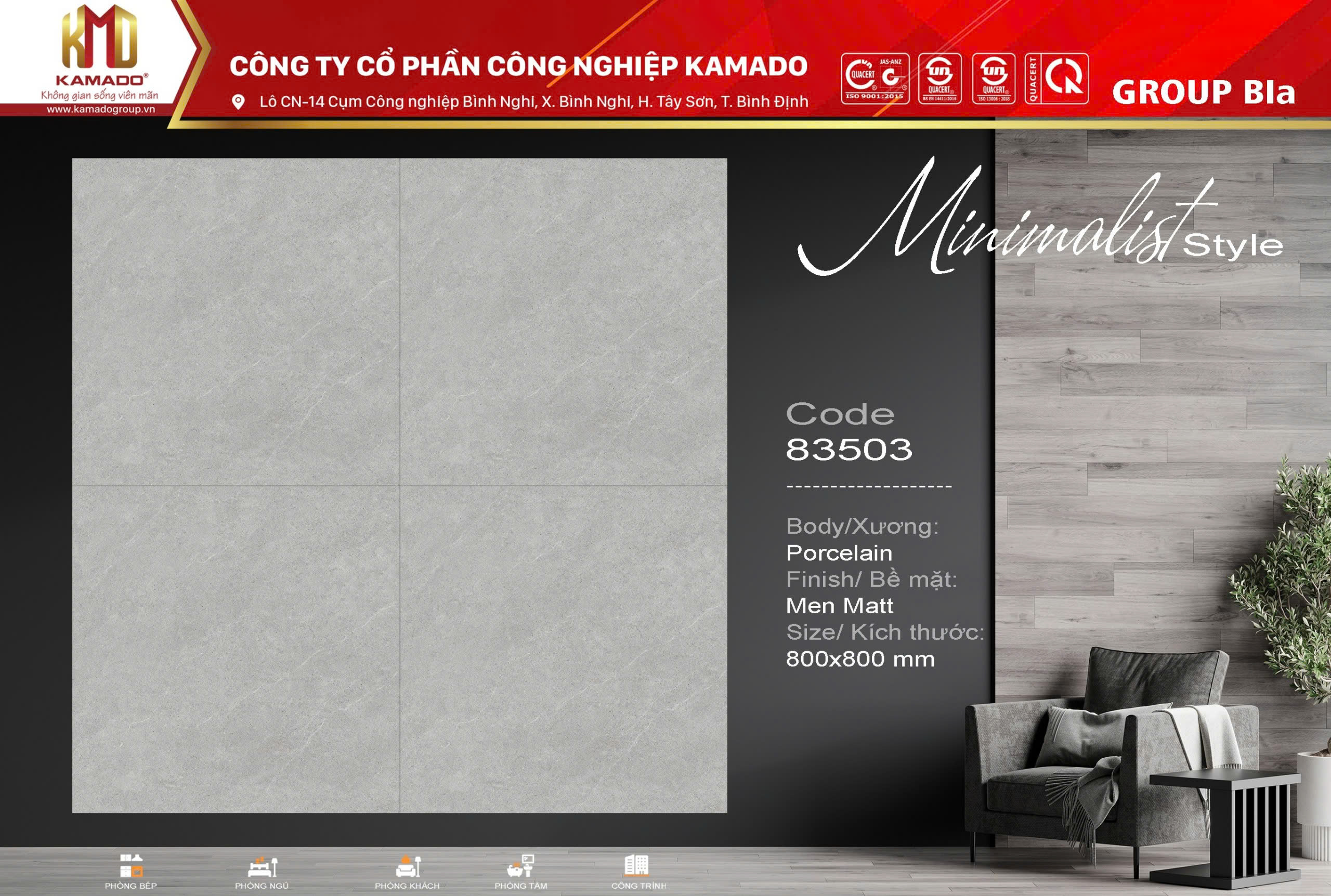Open the www.kamadogroup.vn website link

[100, 109]
